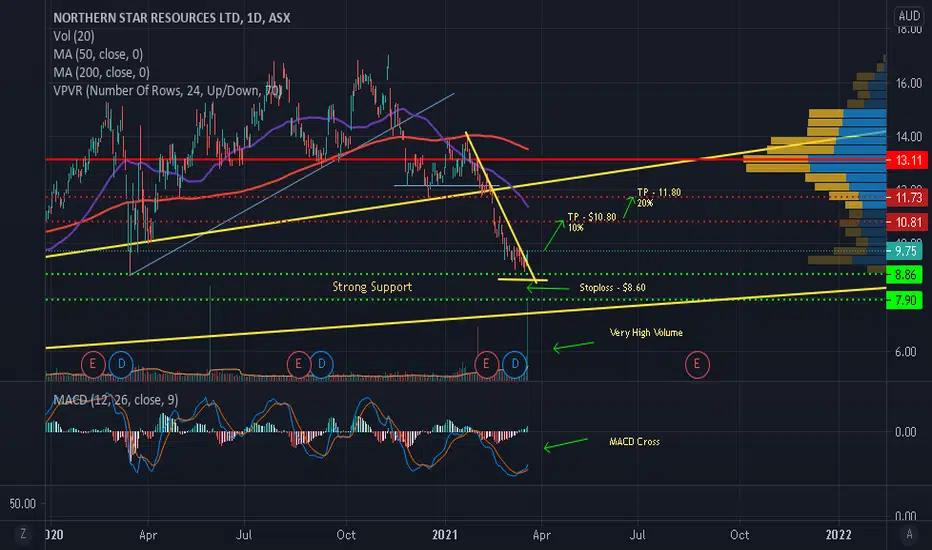Click the AUD currency button
932x550 pixels.
[x=909, y=16]
